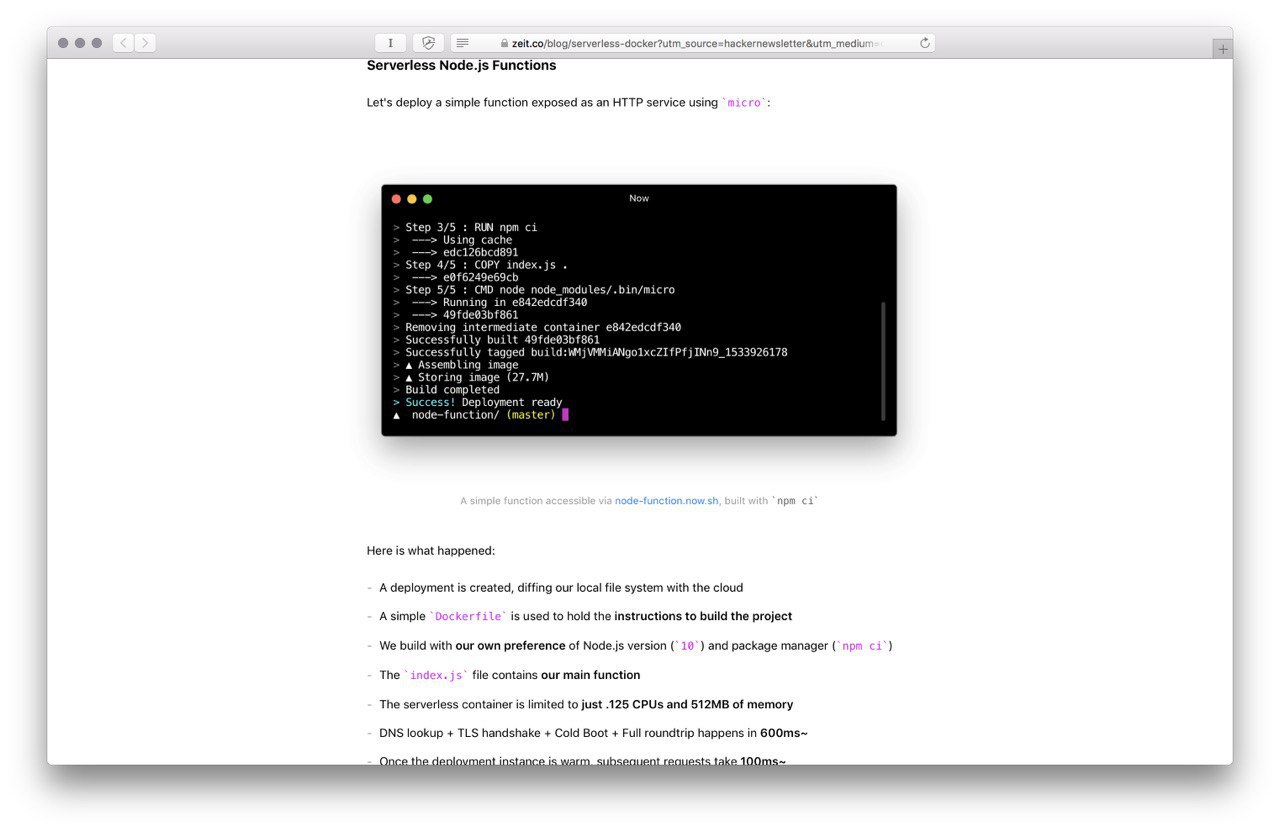
Task: Click the terminal title 'Now'
Action: click(639, 198)
